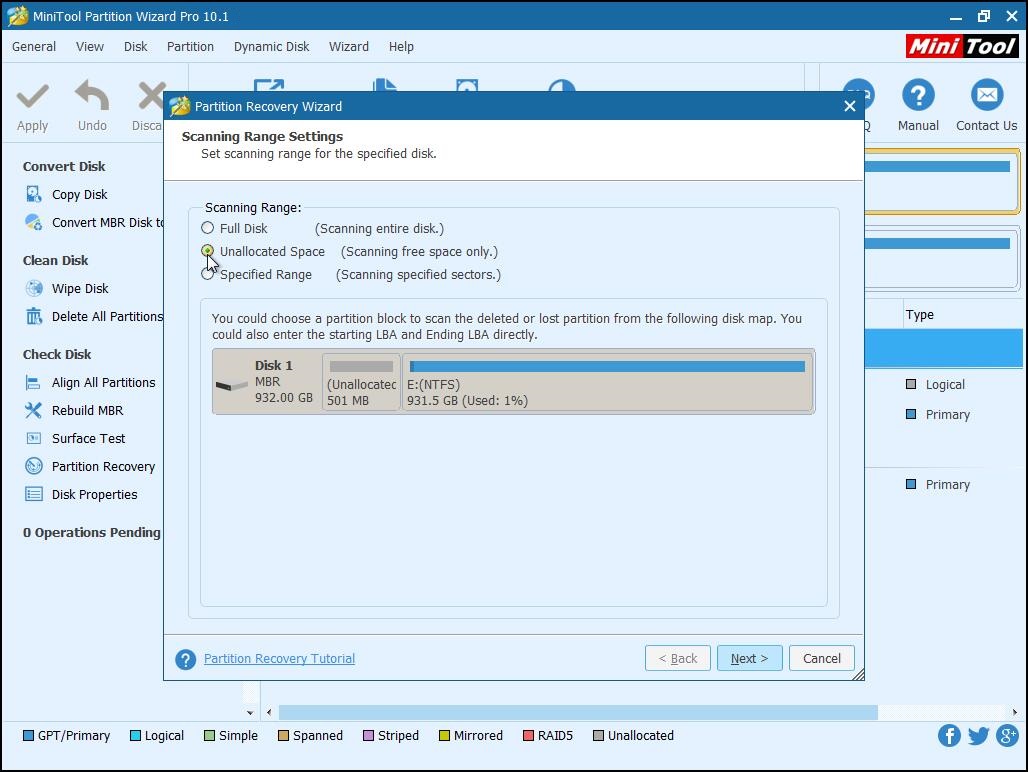The width and height of the screenshot is (1028, 772).
Task: Click the Surface Test icon
Action: [33, 438]
